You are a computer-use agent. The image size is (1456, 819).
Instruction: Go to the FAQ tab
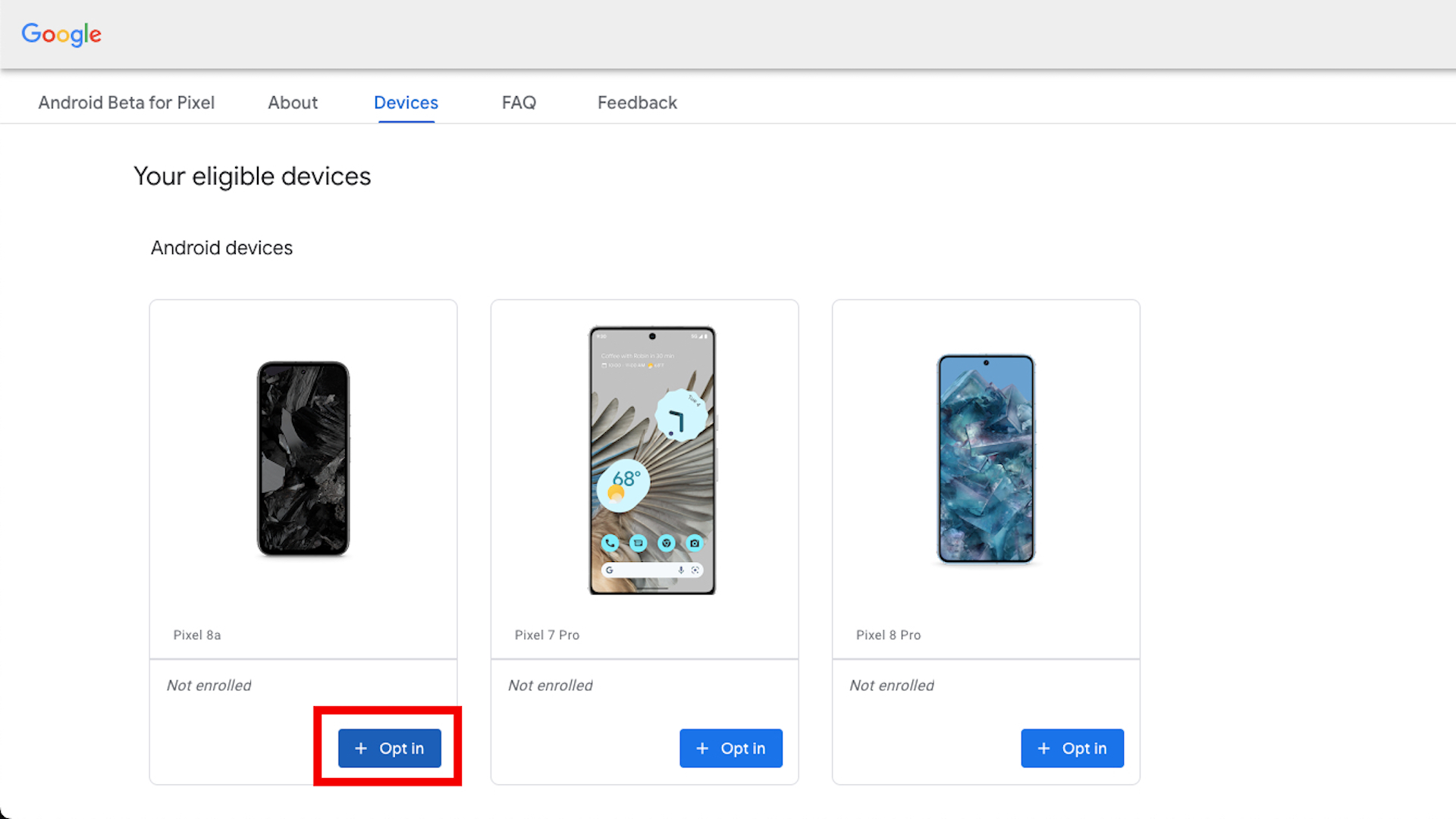point(519,102)
